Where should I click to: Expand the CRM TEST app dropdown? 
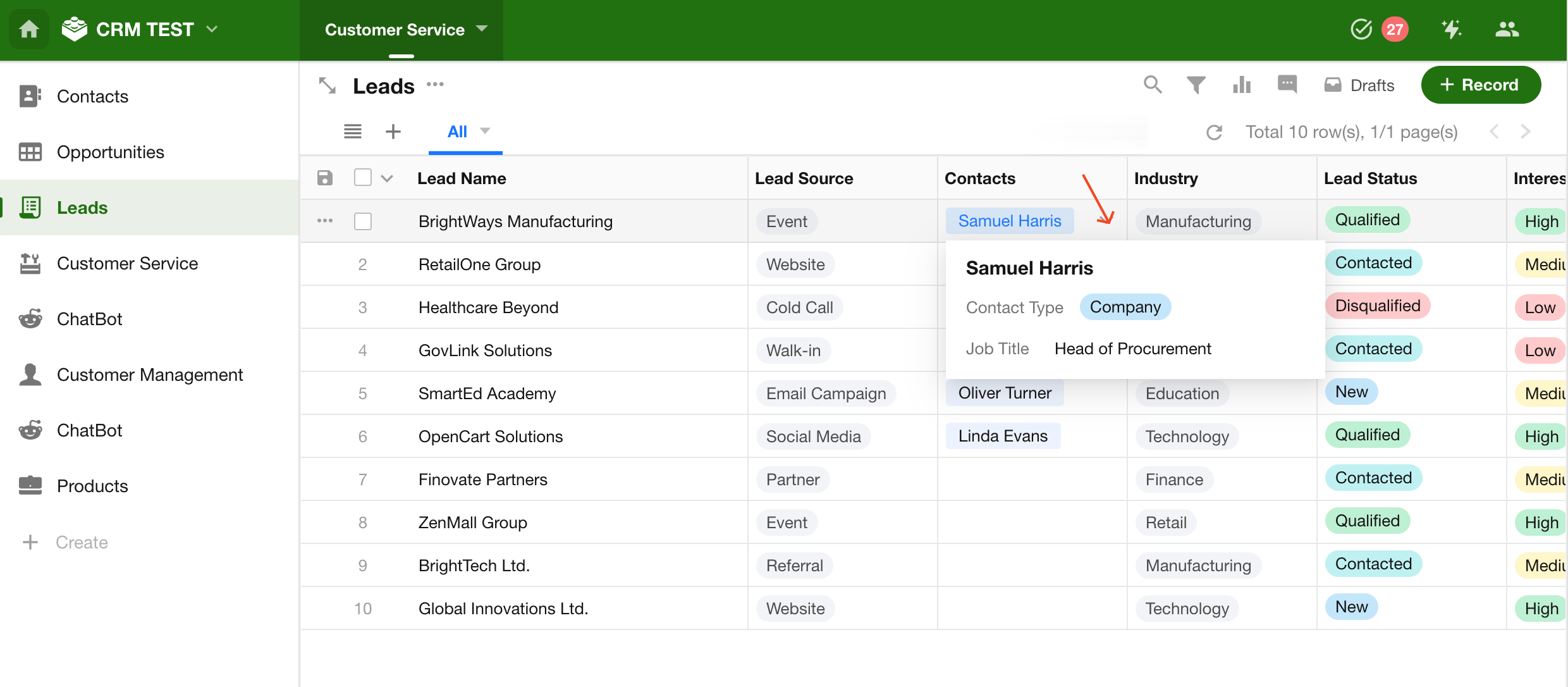[212, 29]
